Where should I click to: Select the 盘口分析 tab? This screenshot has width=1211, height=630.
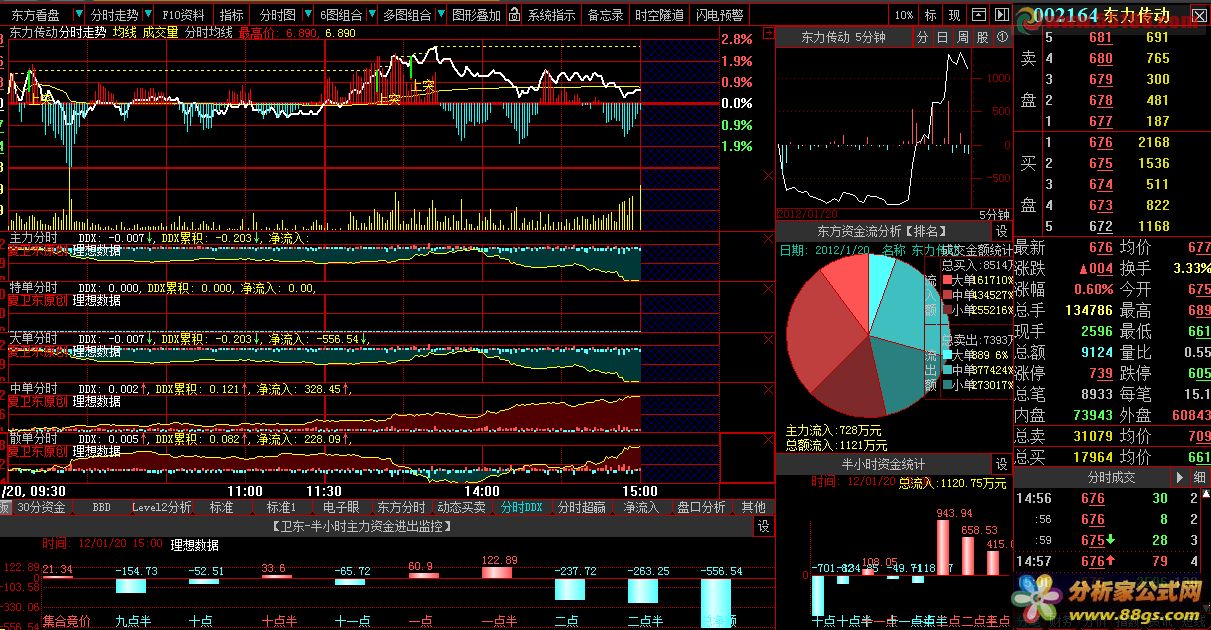(701, 507)
